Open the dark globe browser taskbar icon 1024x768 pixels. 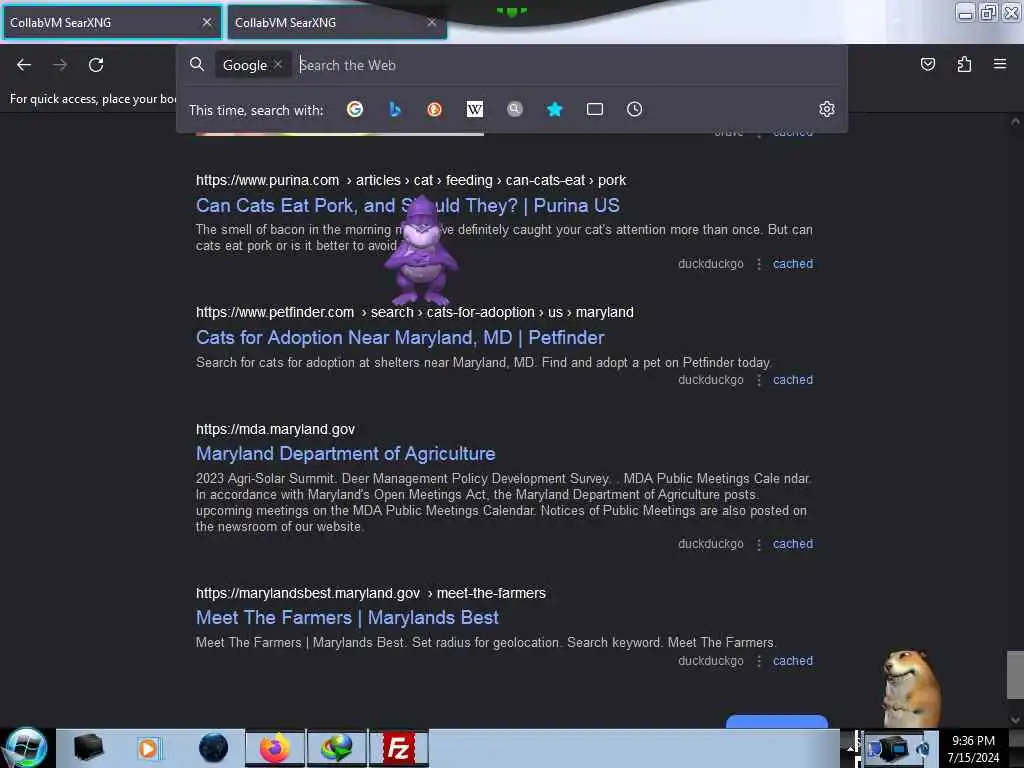coord(213,748)
